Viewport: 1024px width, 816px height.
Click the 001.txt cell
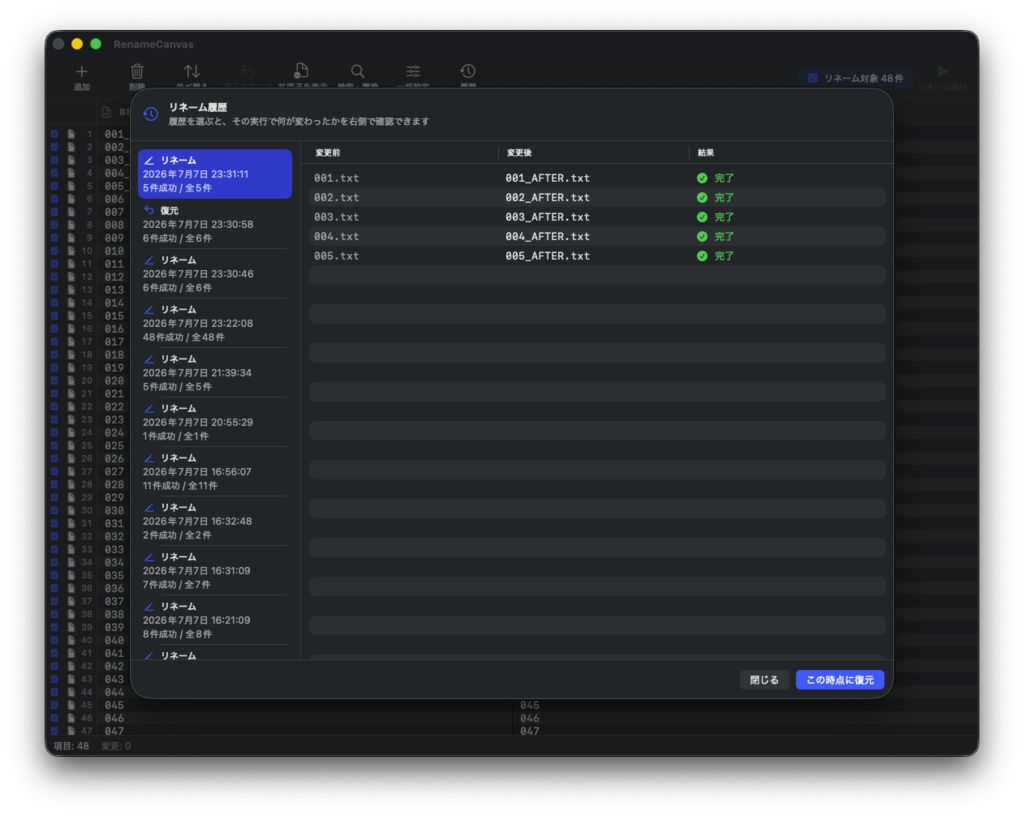tap(336, 178)
